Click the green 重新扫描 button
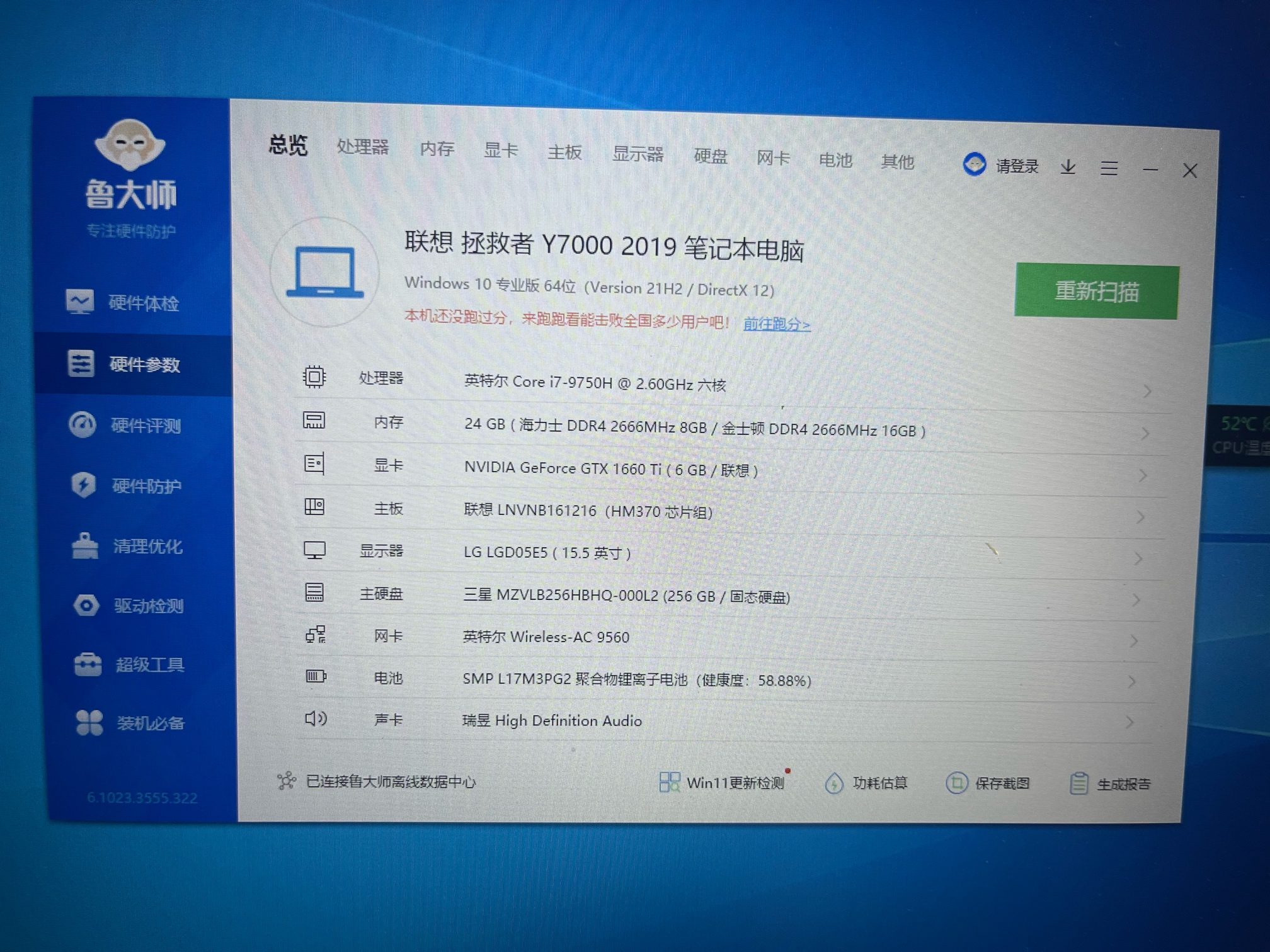The height and width of the screenshot is (952, 1270). (1097, 292)
